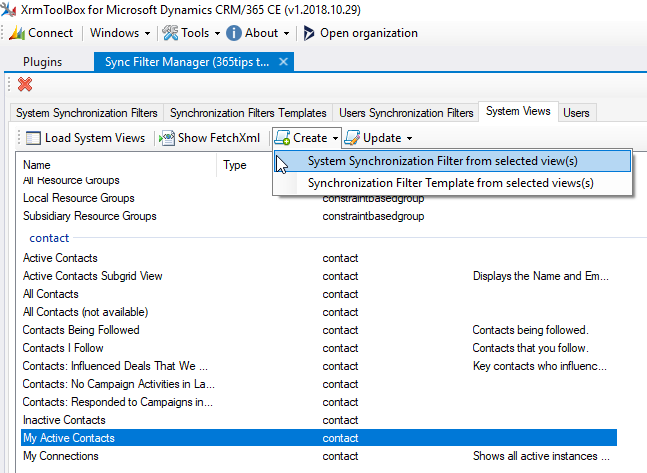The image size is (647, 473).
Task: Select the Contacts I Follow view
Action: [x=63, y=348]
